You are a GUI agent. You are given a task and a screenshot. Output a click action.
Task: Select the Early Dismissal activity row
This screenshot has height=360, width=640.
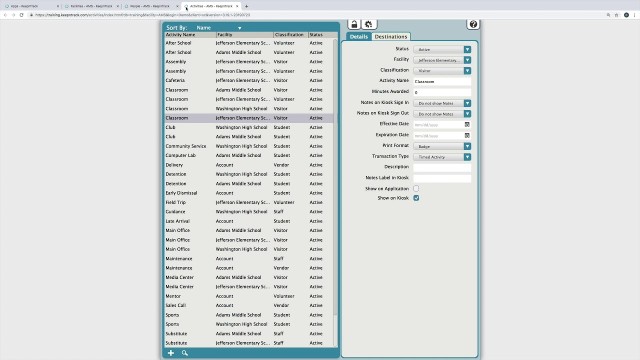click(249, 193)
